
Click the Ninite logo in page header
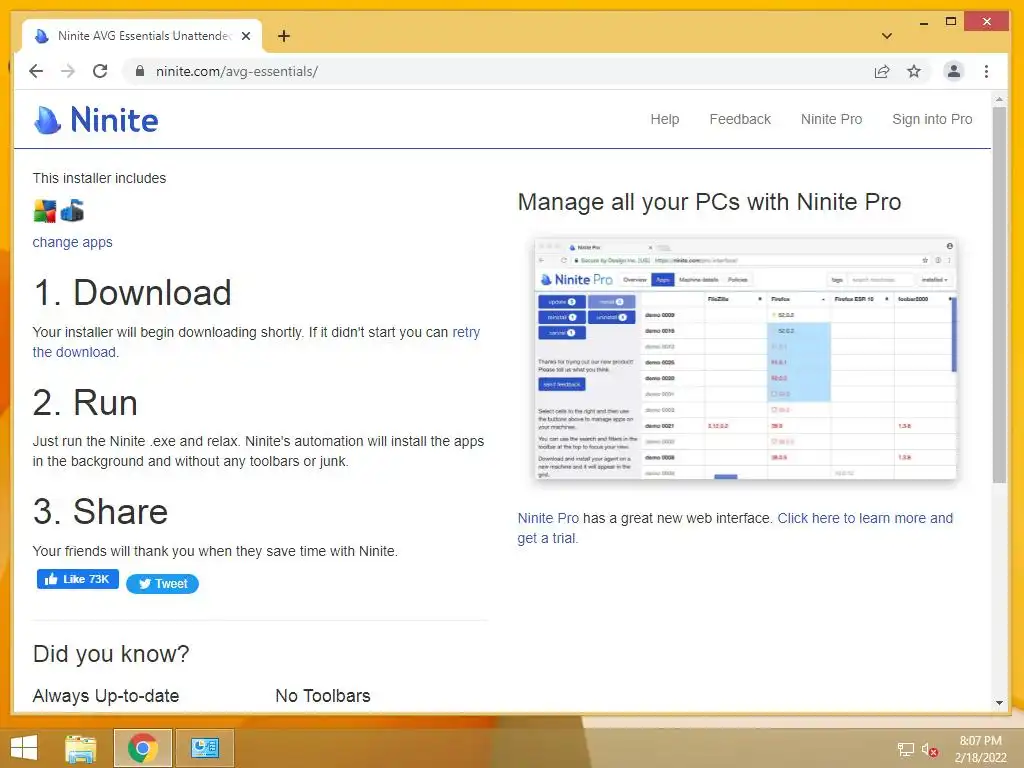pyautogui.click(x=96, y=120)
